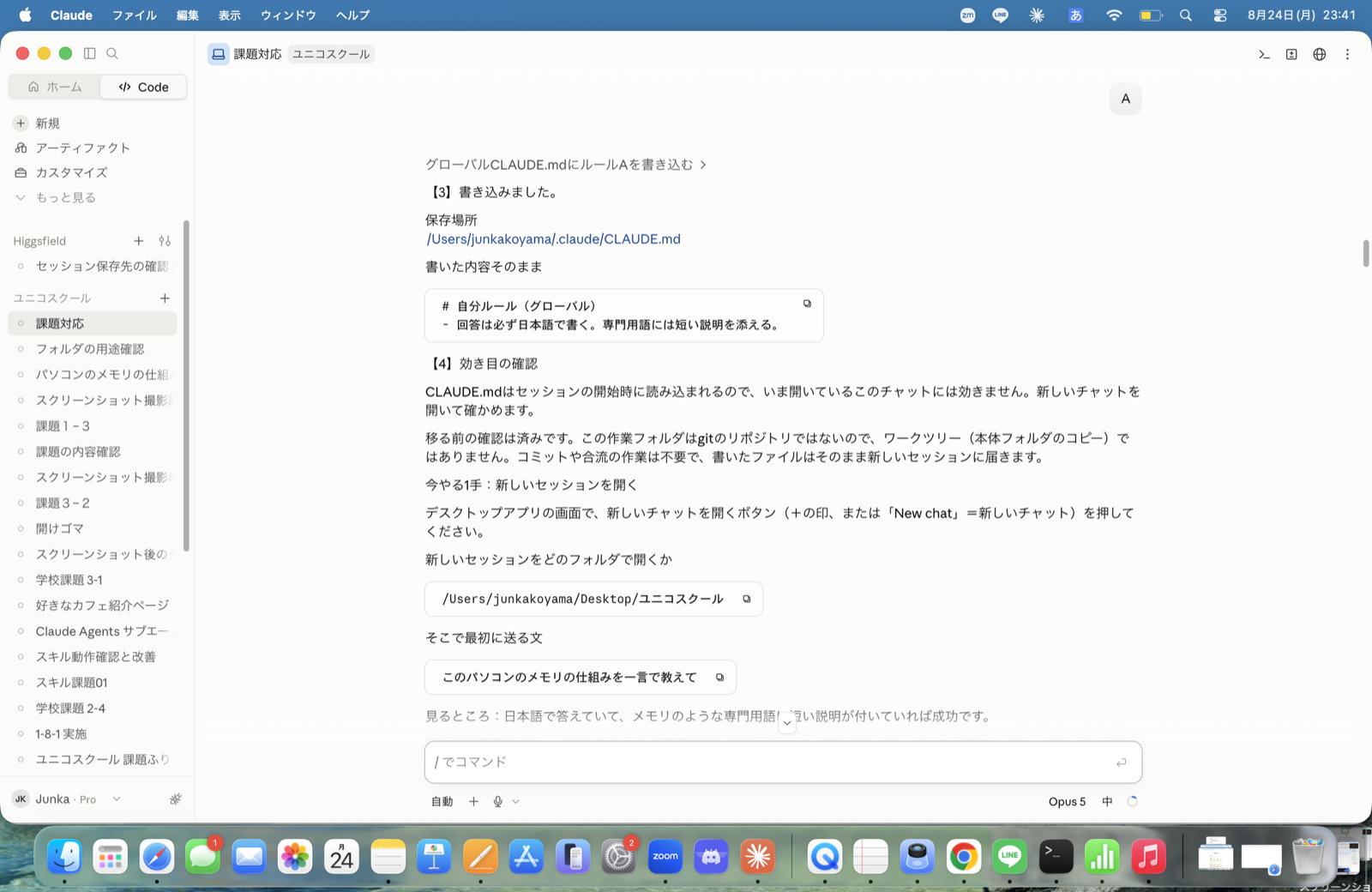Image resolution: width=1372 pixels, height=892 pixels.
Task: Expand グローバルCLAUDE.mdにルールAを書き込む step
Action: [x=566, y=164]
